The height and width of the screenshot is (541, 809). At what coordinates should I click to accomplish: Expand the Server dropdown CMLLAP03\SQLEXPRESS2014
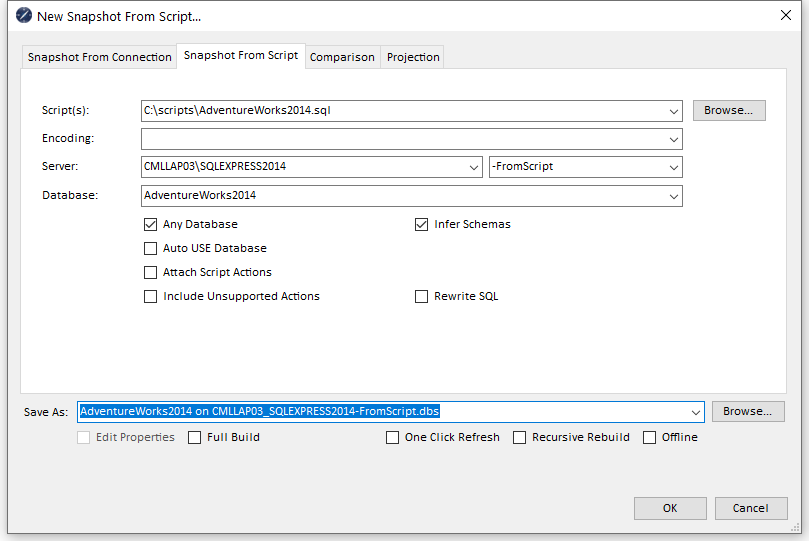click(x=474, y=167)
